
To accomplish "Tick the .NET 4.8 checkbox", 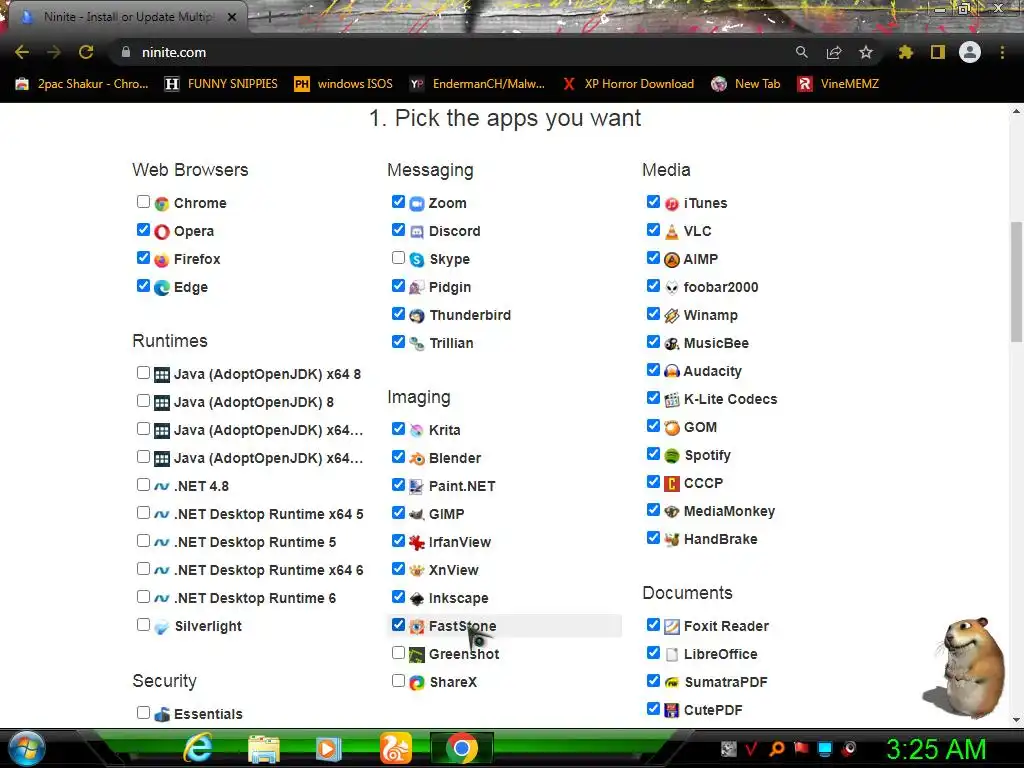I will pyautogui.click(x=143, y=485).
